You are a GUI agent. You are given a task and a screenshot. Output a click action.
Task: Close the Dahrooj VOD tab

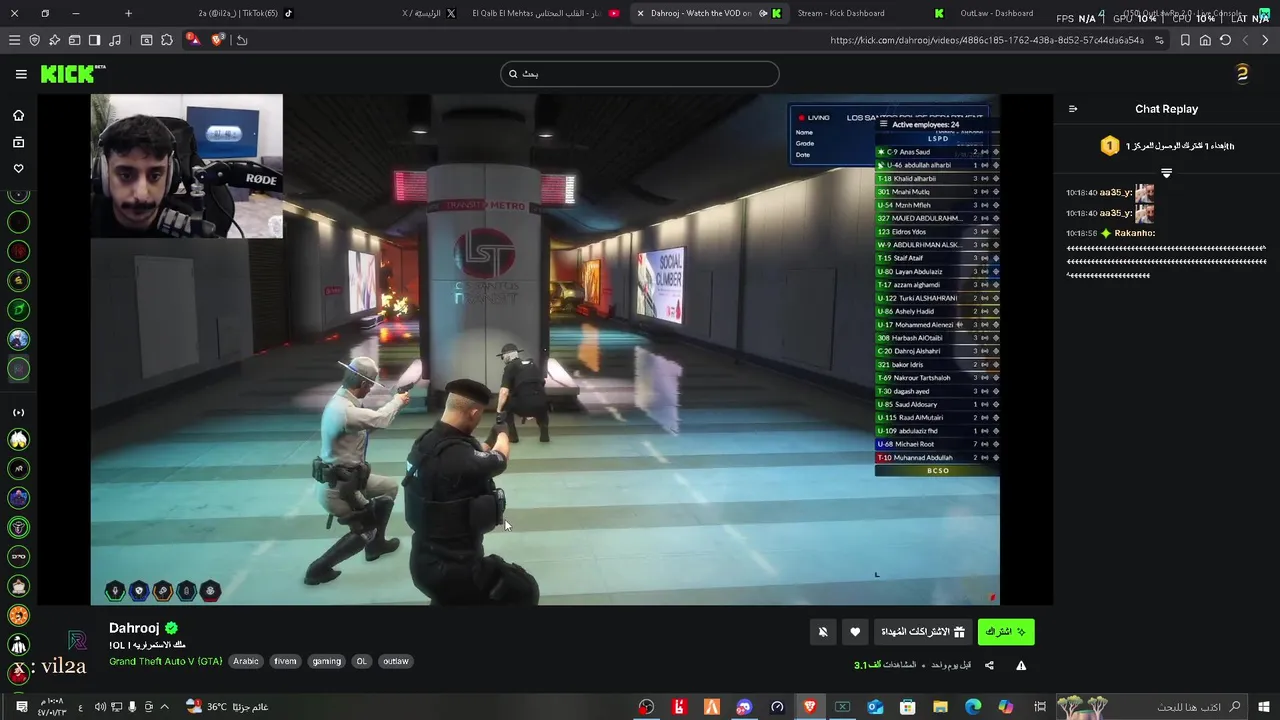coord(640,13)
